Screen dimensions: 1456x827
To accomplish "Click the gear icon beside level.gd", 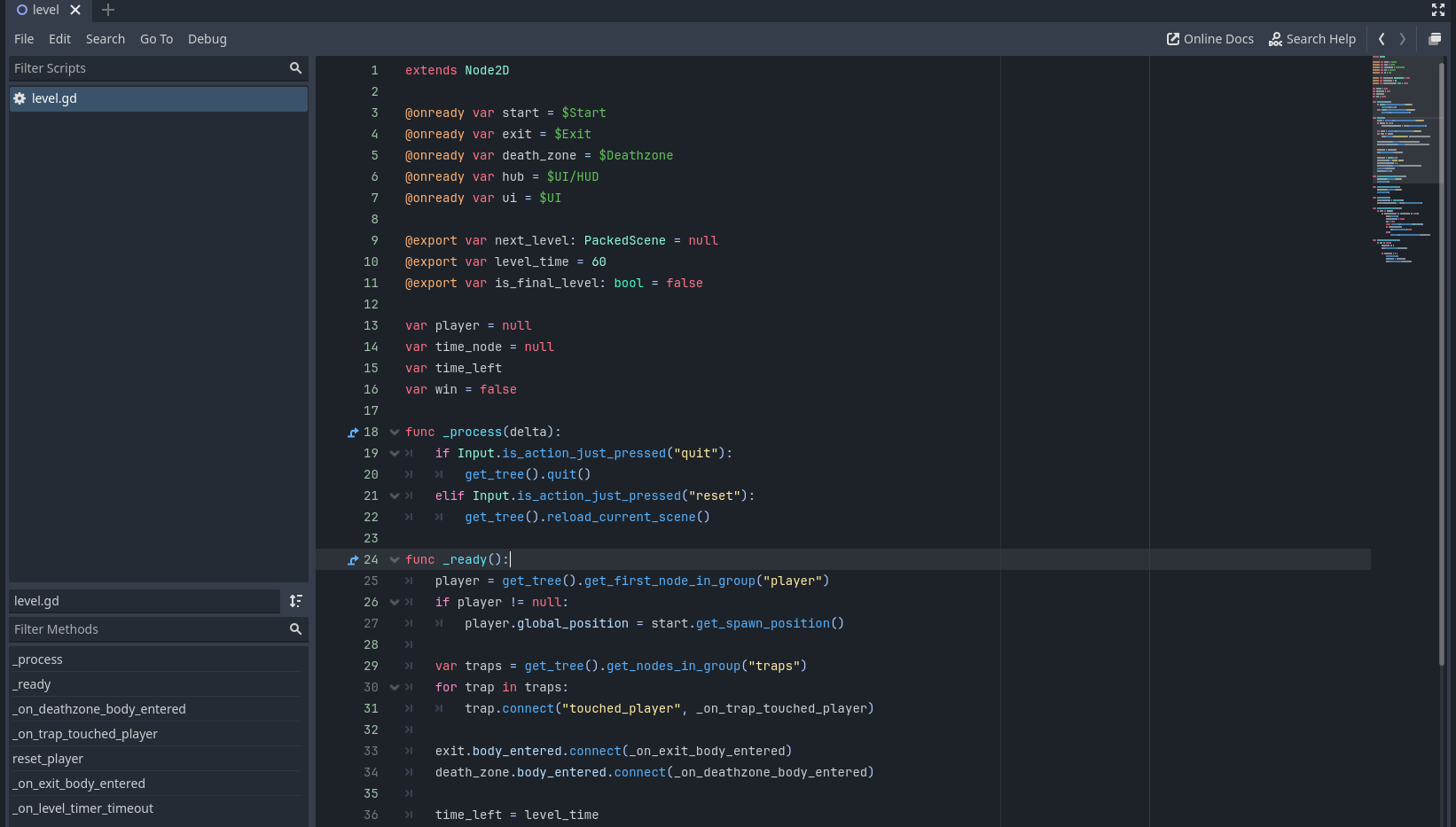I will 20,98.
